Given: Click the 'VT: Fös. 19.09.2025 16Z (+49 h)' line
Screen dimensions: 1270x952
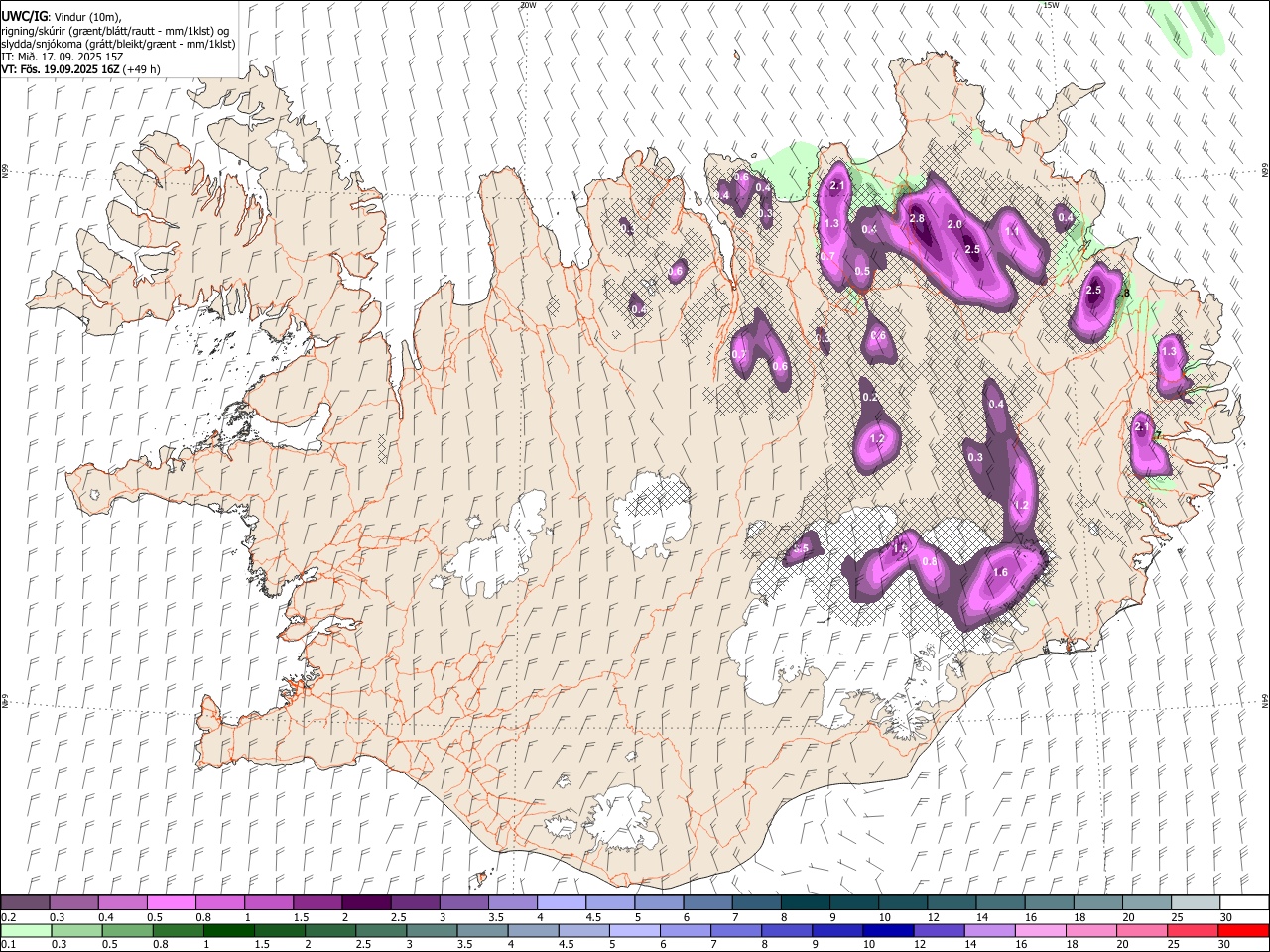Looking at the screenshot, I should 80,69.
